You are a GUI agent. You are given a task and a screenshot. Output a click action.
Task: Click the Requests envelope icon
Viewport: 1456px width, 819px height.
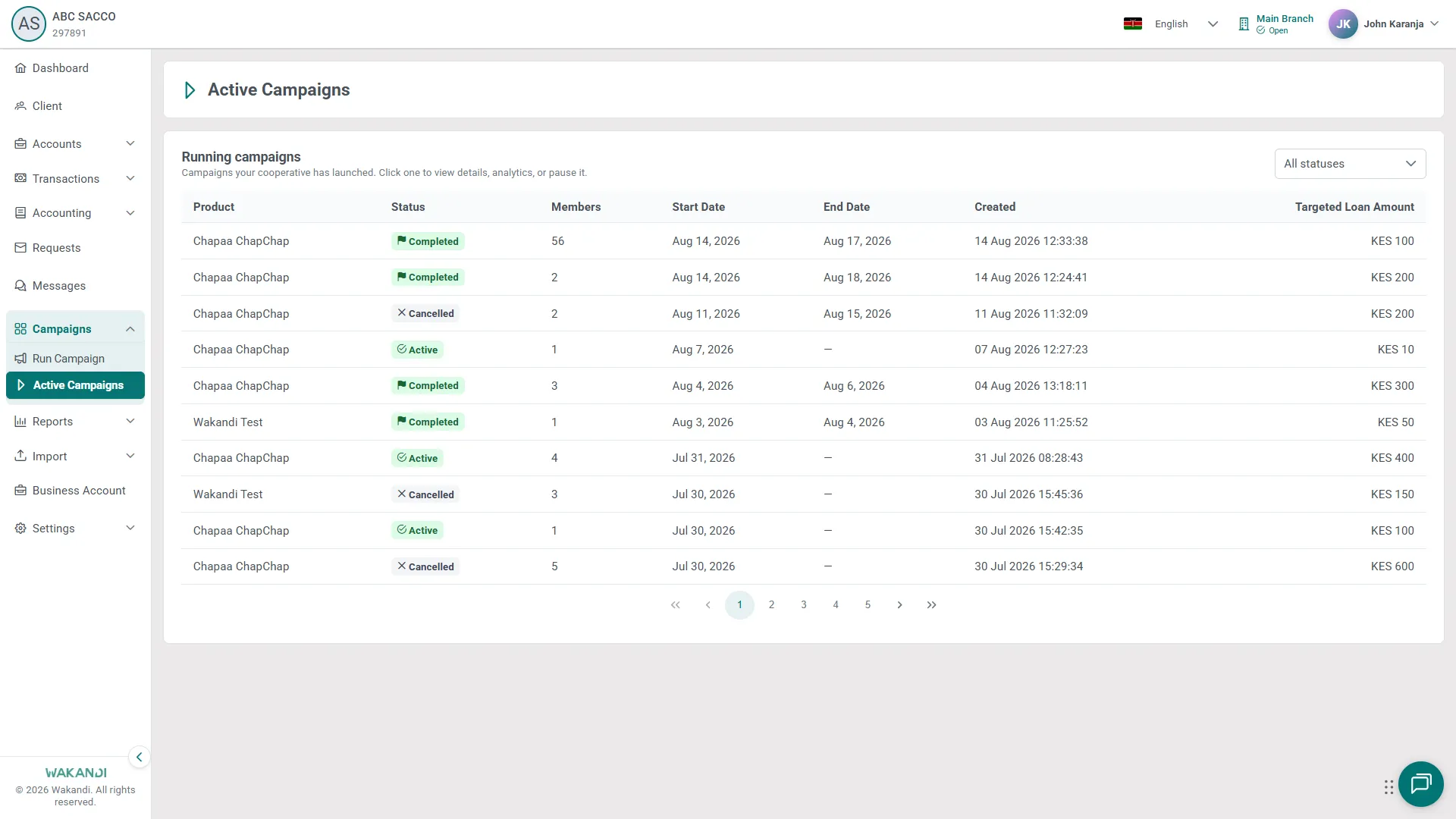tap(20, 248)
